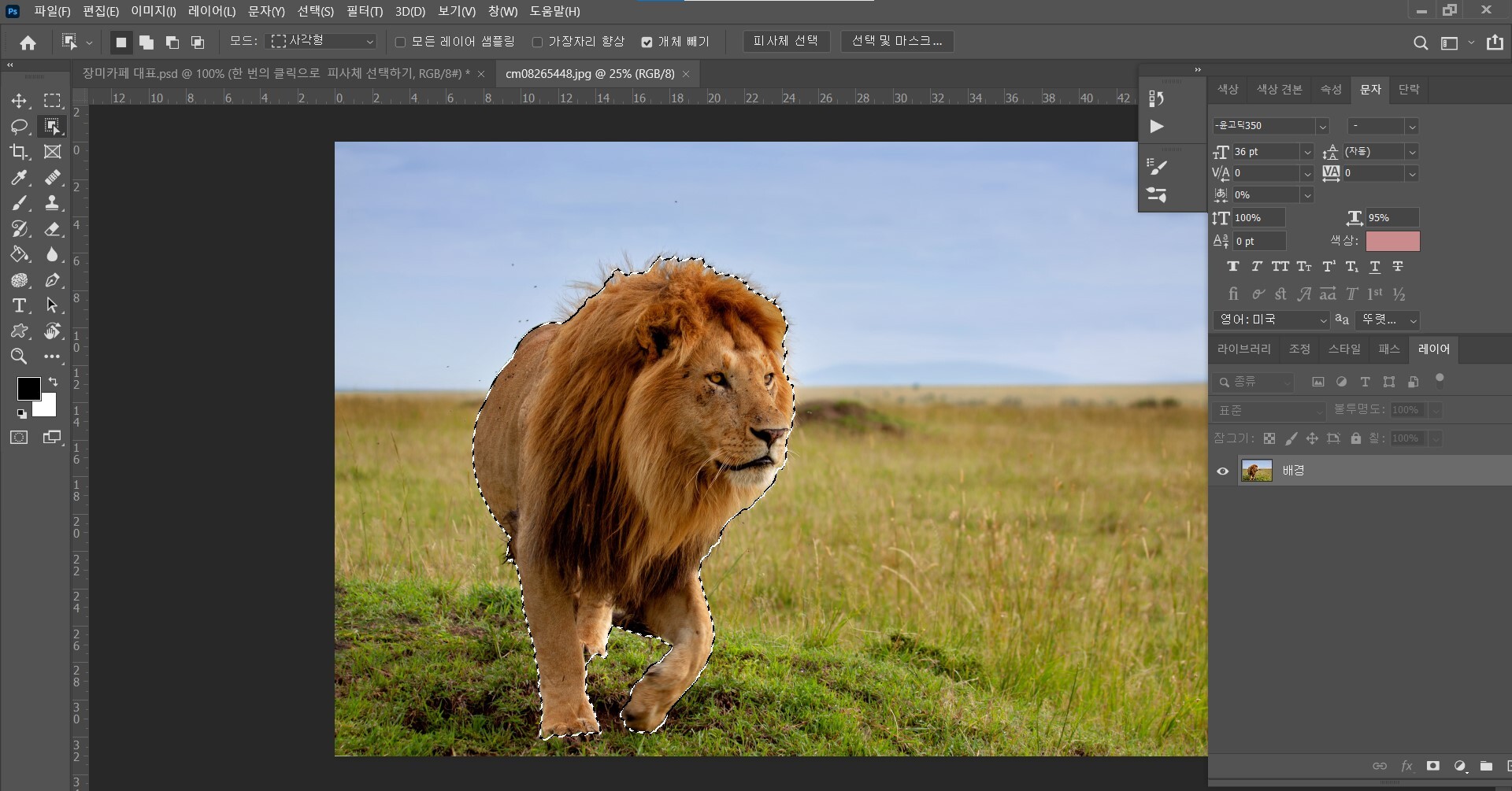Open the font size 36 pt dropdown
This screenshot has width=1512, height=791.
pyautogui.click(x=1307, y=152)
